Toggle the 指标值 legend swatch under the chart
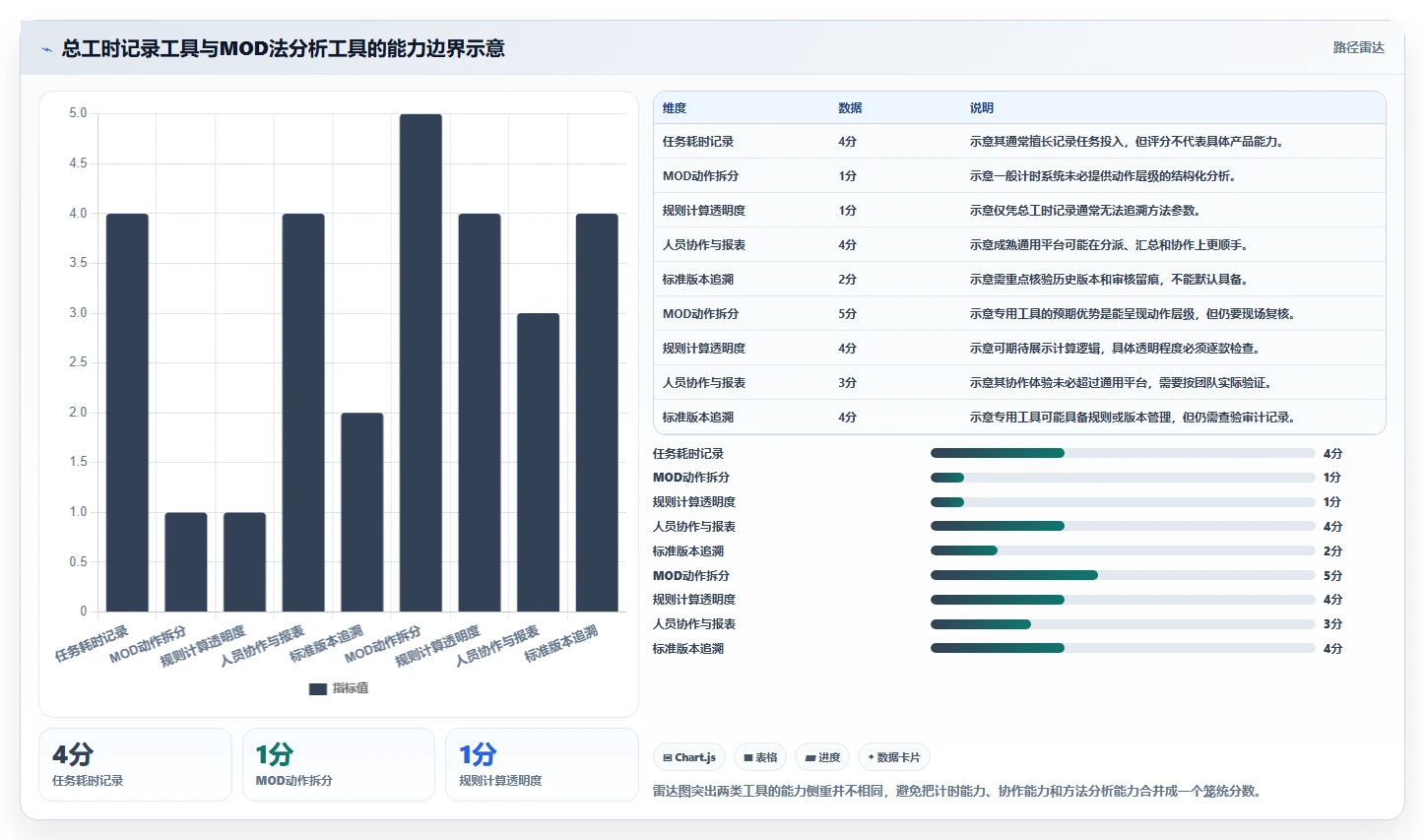 click(x=318, y=688)
